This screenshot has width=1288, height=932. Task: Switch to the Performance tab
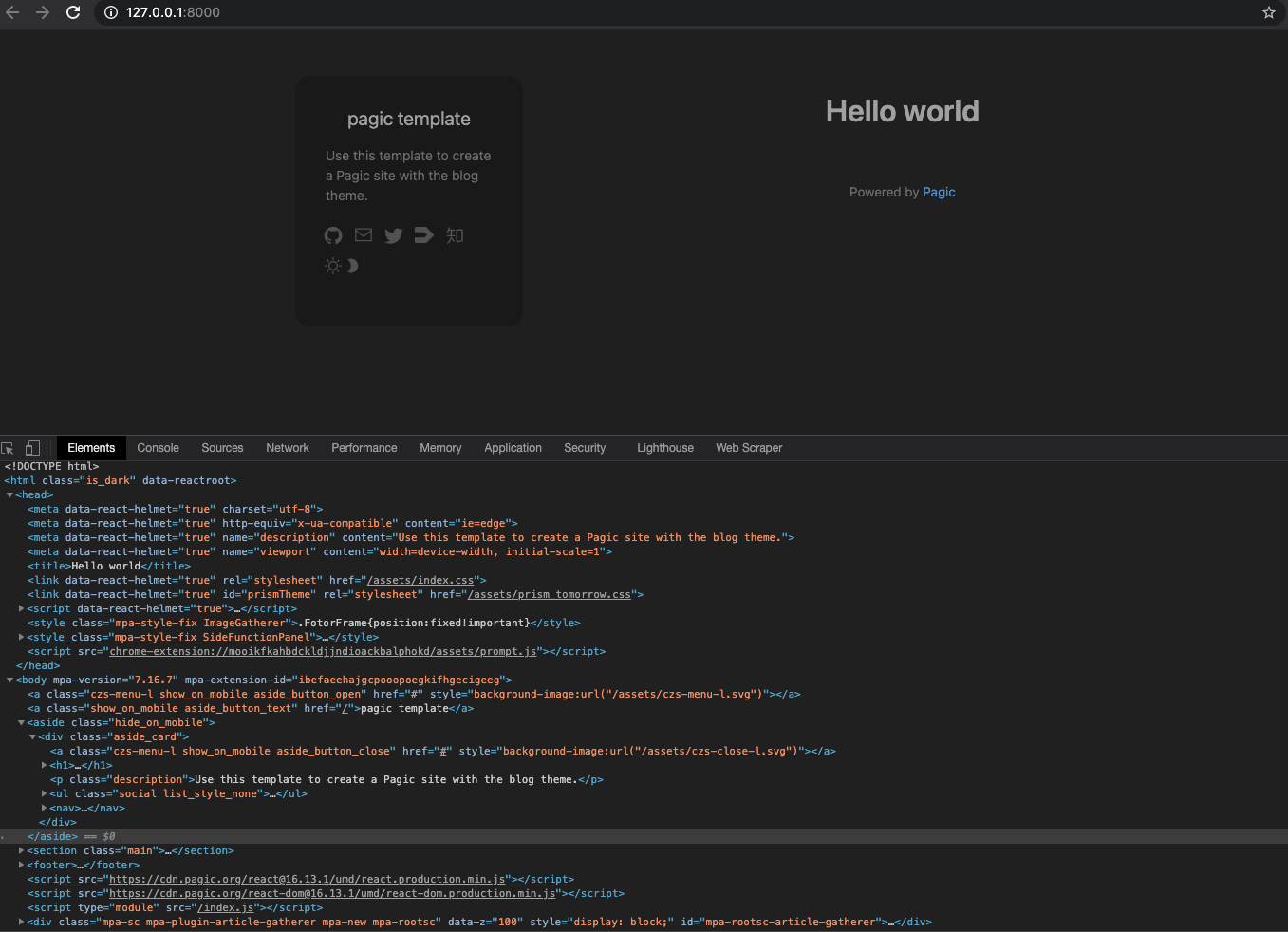pyautogui.click(x=364, y=448)
